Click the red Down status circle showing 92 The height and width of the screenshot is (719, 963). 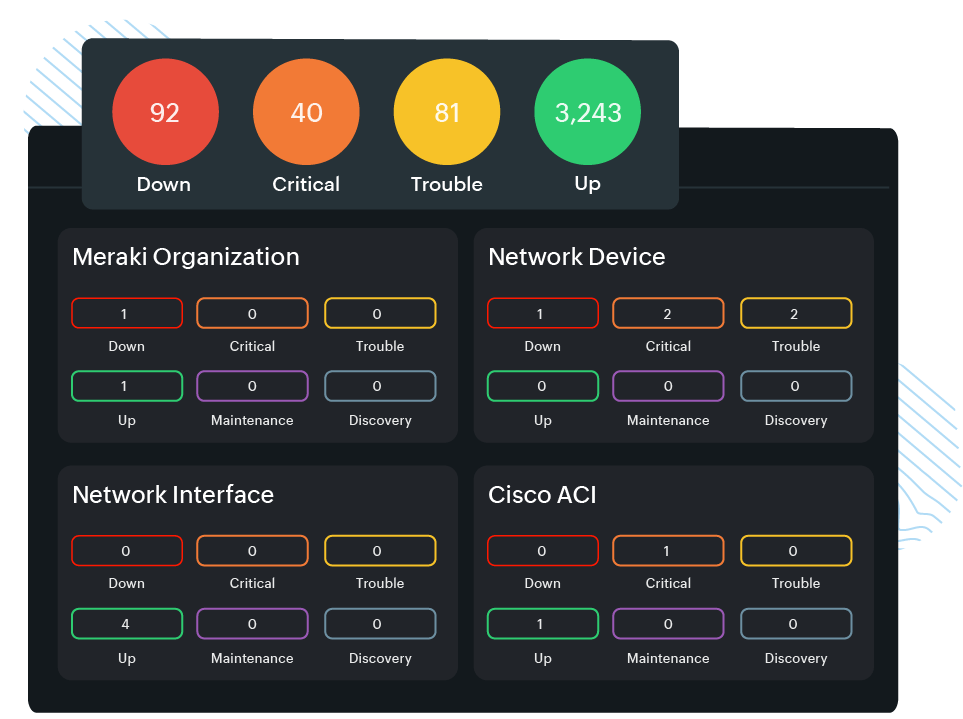(164, 112)
